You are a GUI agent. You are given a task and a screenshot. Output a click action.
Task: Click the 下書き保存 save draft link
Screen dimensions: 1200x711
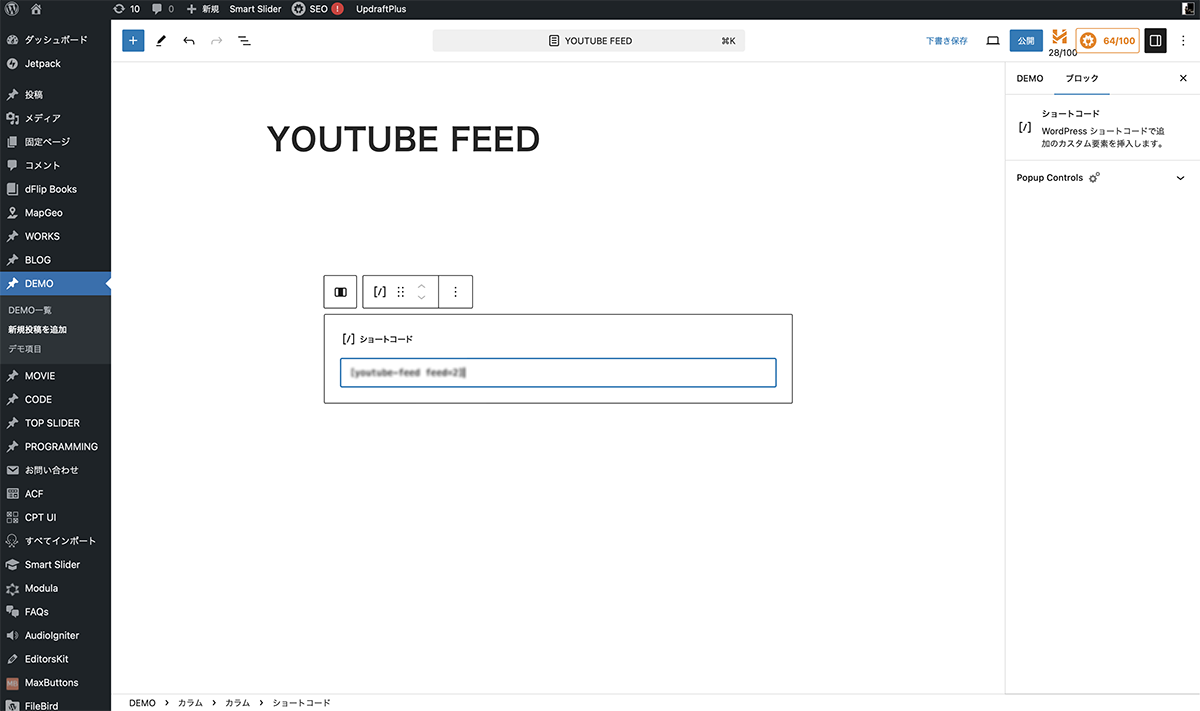point(946,41)
